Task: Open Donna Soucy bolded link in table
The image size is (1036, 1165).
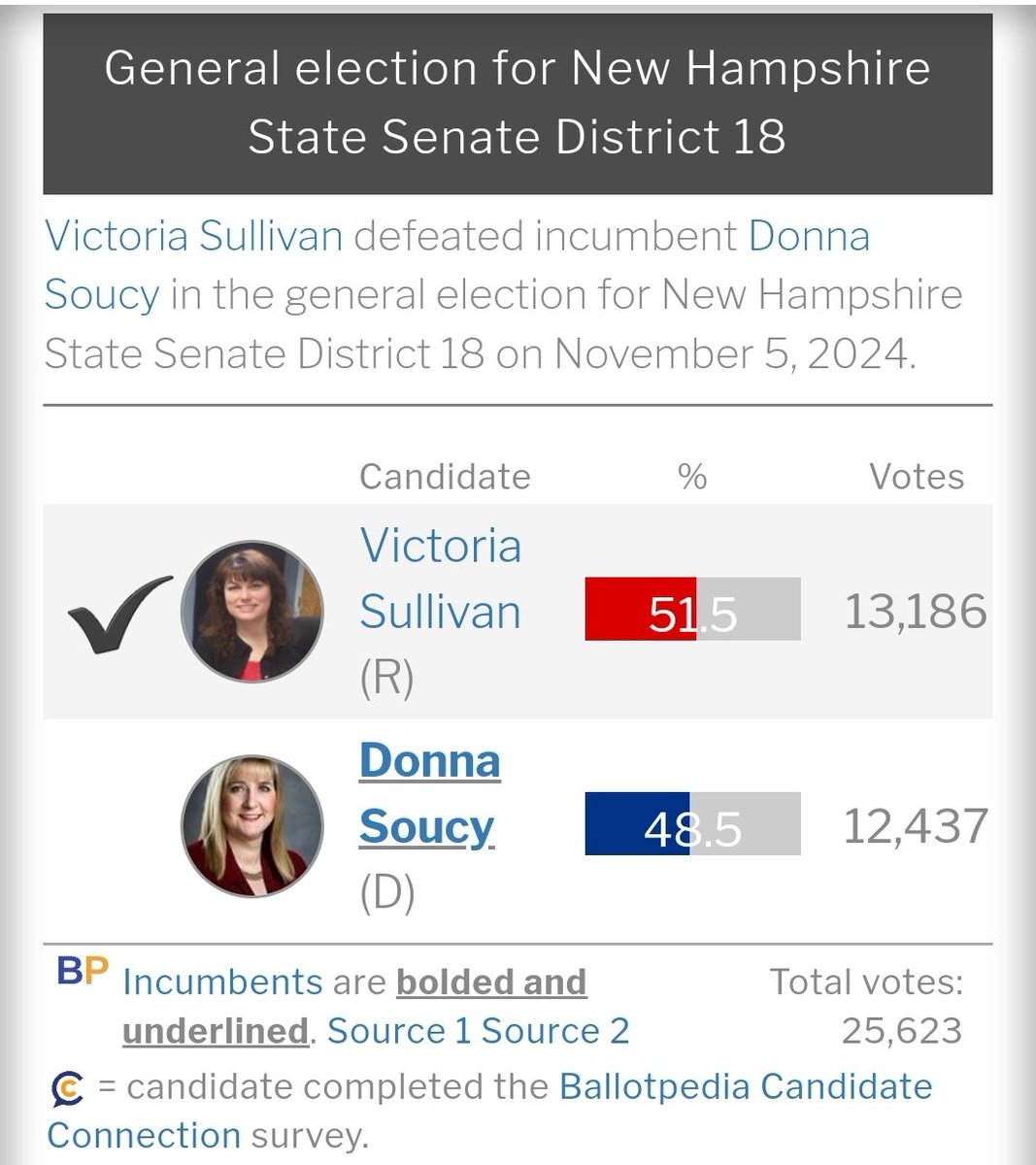Action: click(x=429, y=793)
